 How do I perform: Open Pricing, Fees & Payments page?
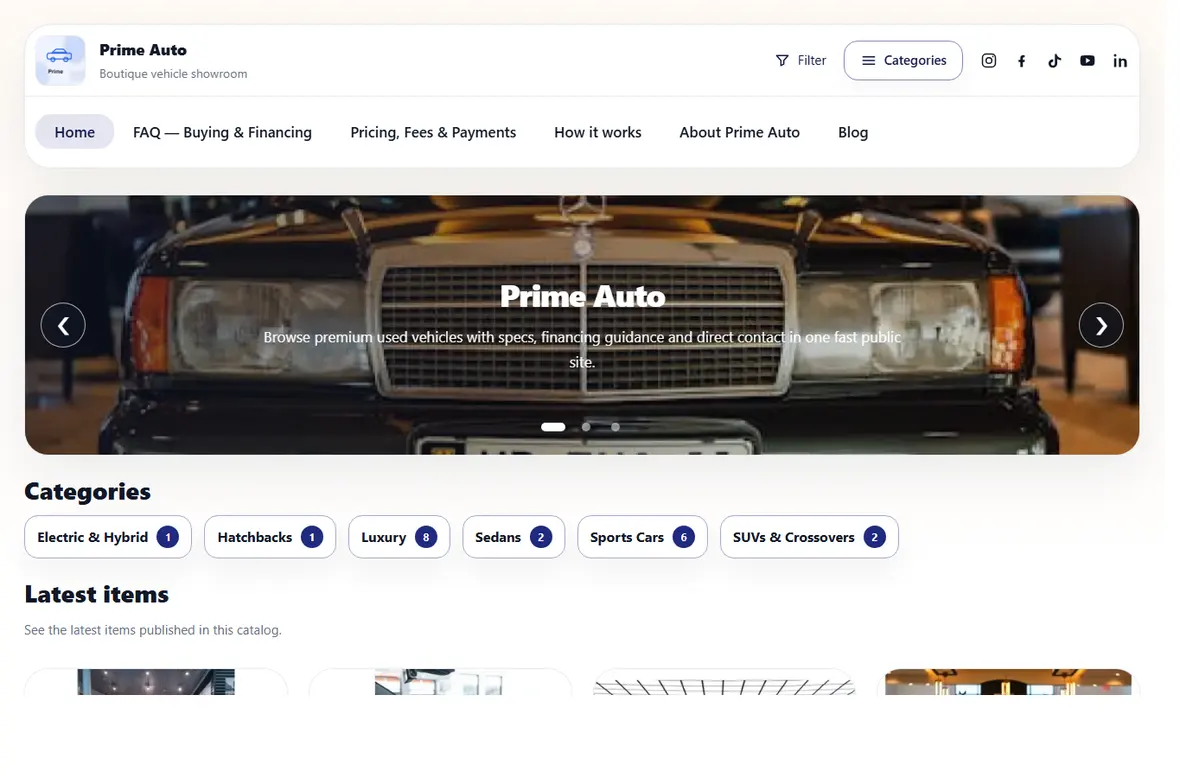click(433, 132)
